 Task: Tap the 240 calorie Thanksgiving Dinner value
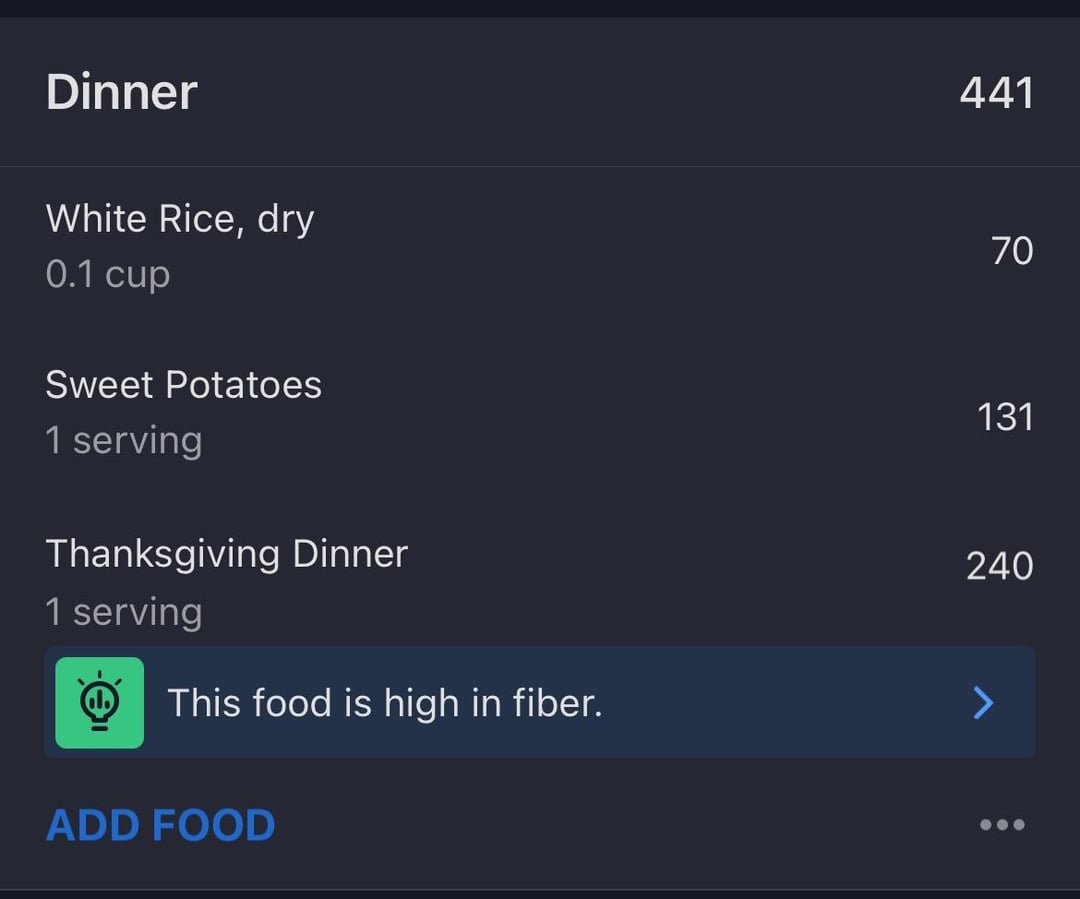tap(1000, 566)
